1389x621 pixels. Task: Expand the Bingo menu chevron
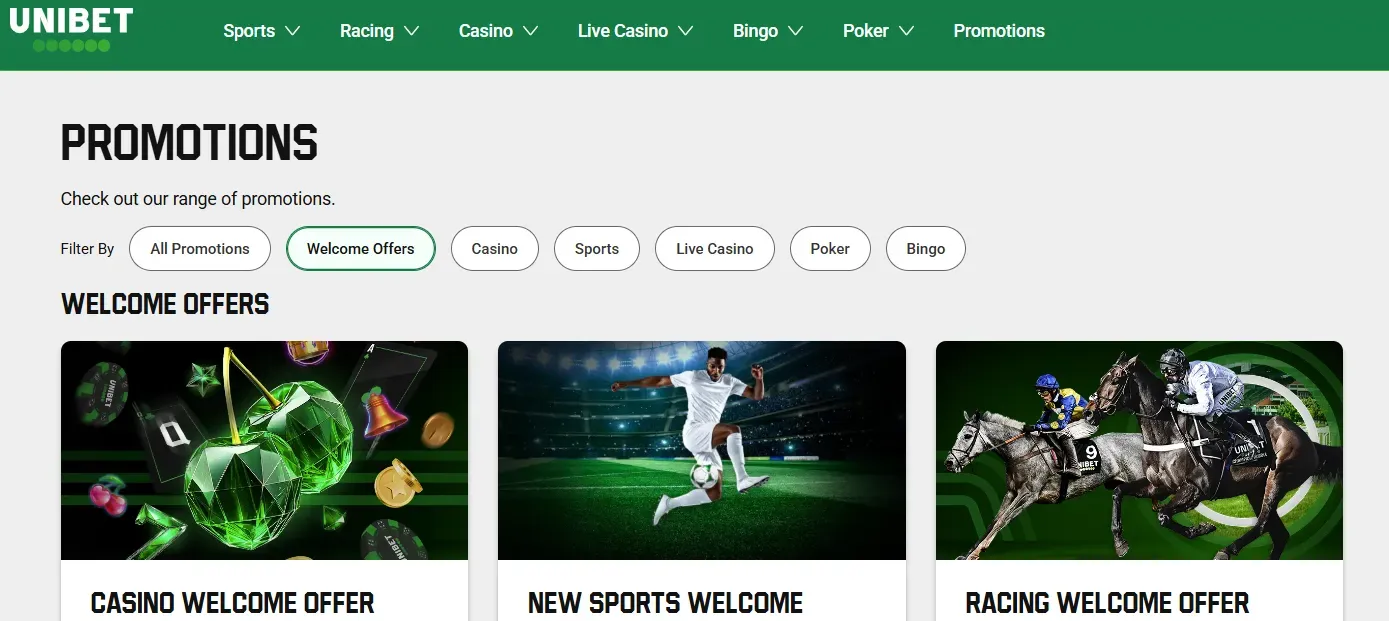[795, 31]
